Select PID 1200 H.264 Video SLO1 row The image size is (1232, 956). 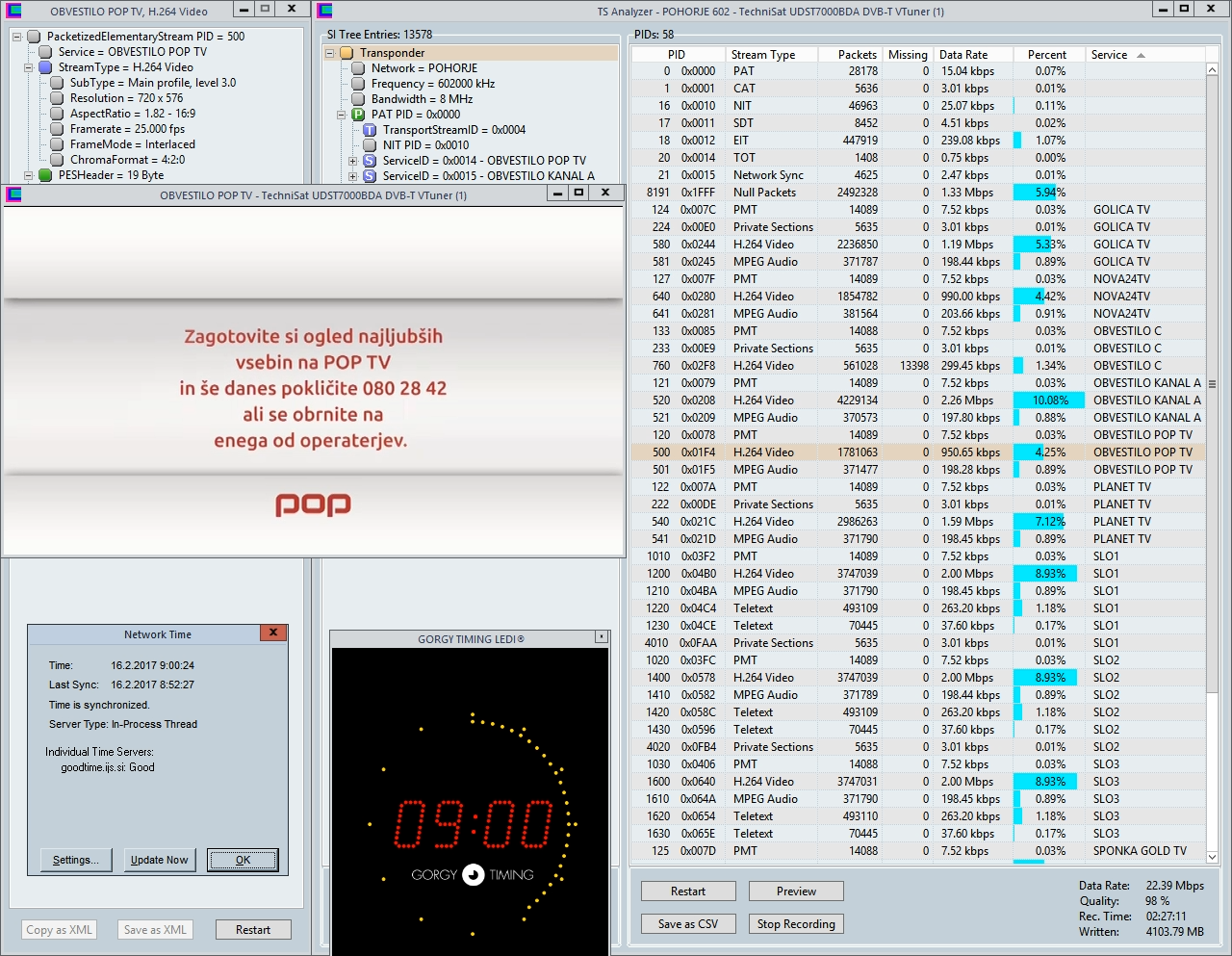point(918,574)
